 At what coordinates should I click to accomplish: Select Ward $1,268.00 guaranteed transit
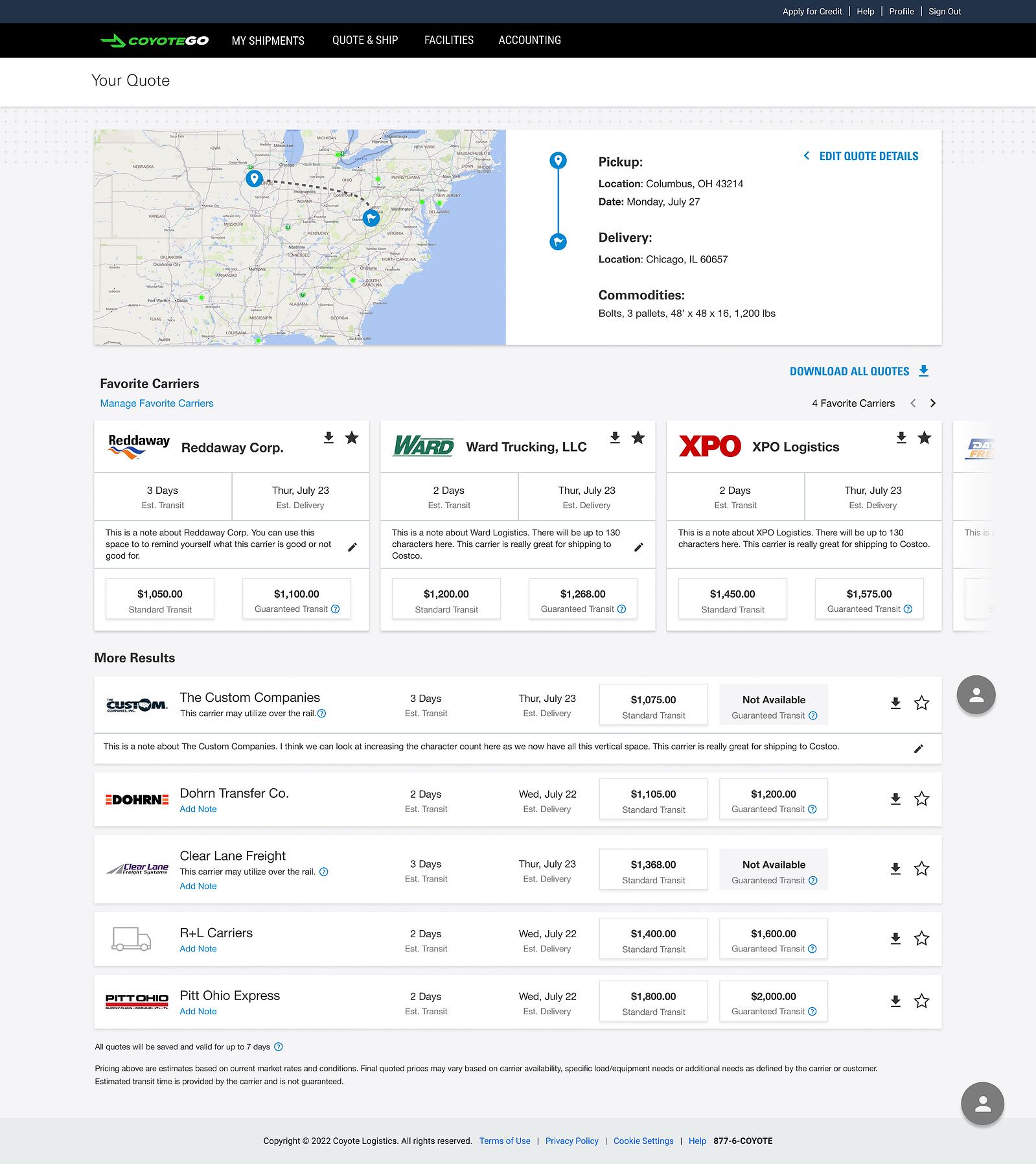583,599
